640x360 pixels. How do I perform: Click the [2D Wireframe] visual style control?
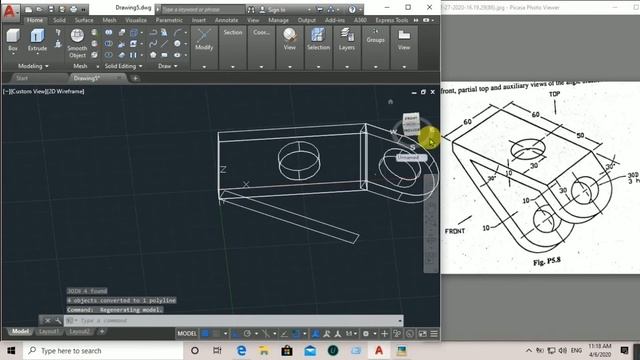click(65, 91)
